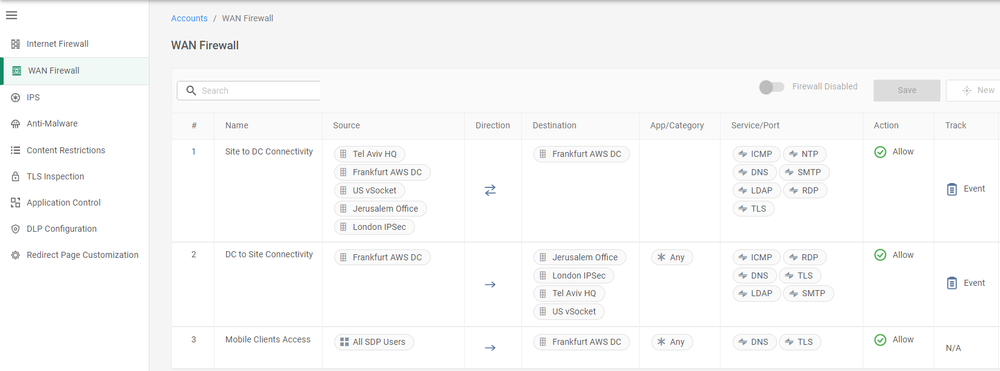Image resolution: width=1000 pixels, height=371 pixels.
Task: Click US vSocket destination in rule 2
Action: coord(570,312)
